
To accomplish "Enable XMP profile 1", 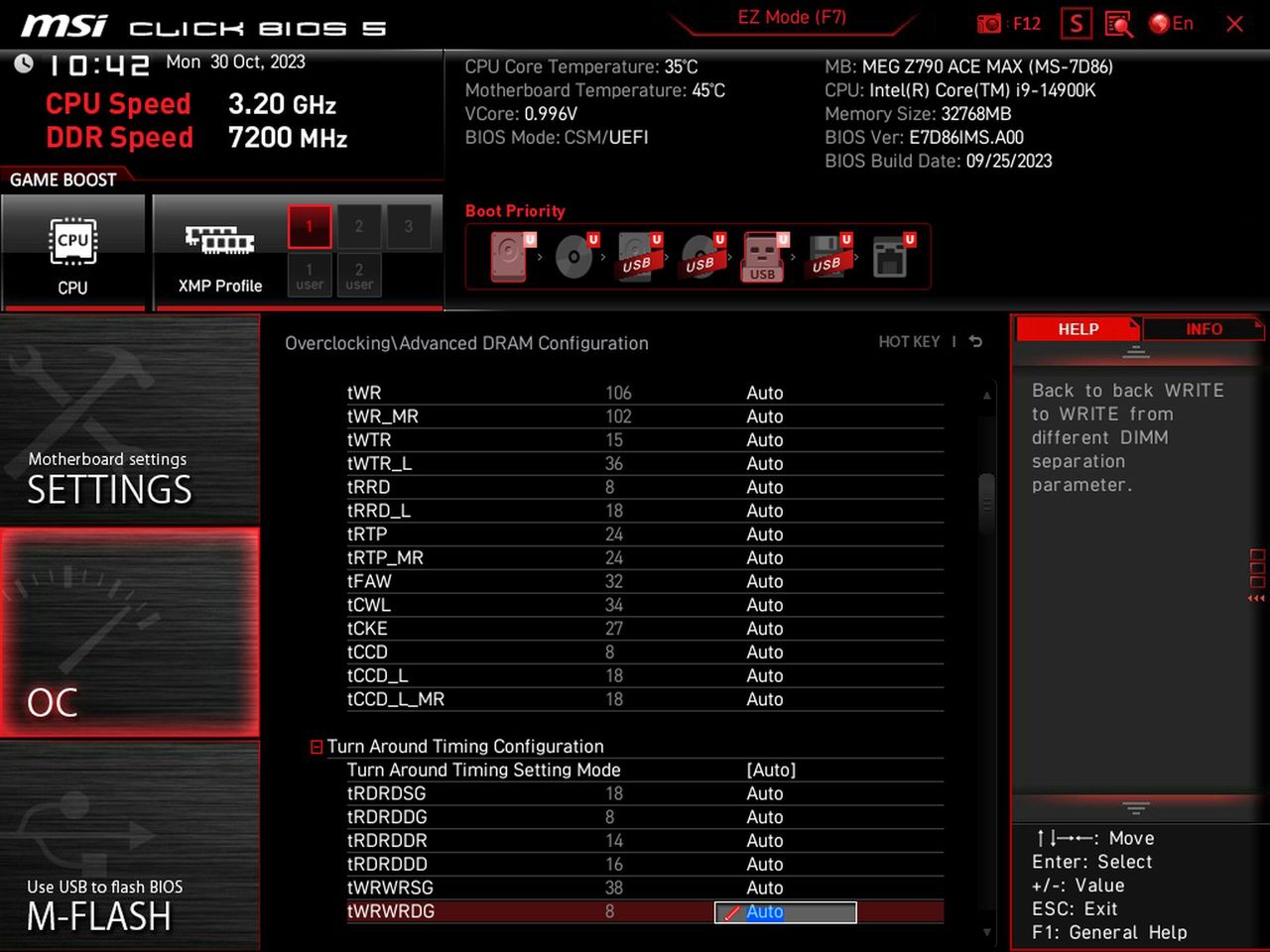I will click(x=310, y=226).
